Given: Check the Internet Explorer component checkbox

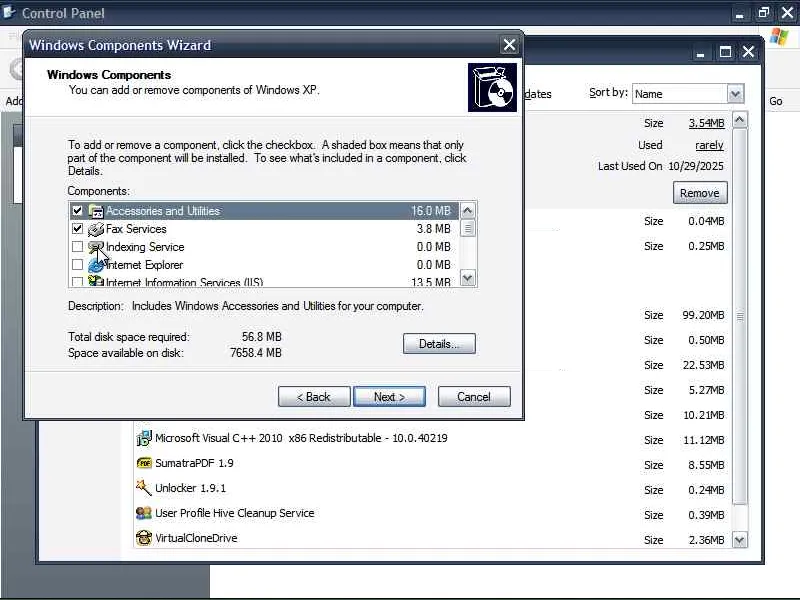Looking at the screenshot, I should coord(77,265).
